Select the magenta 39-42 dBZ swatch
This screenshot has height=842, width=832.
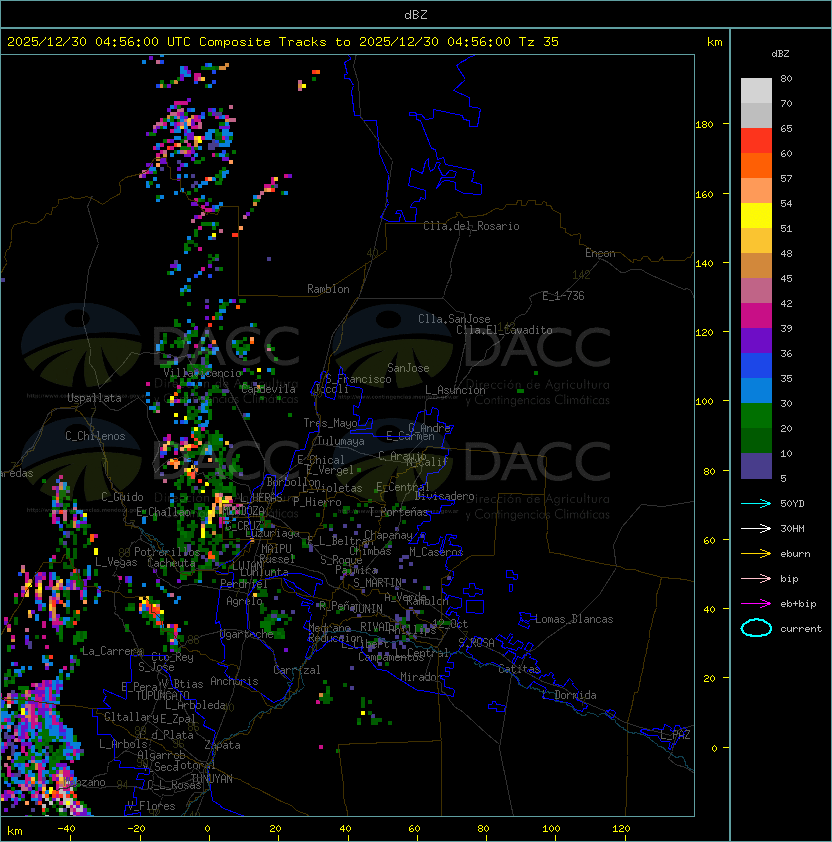click(756, 315)
